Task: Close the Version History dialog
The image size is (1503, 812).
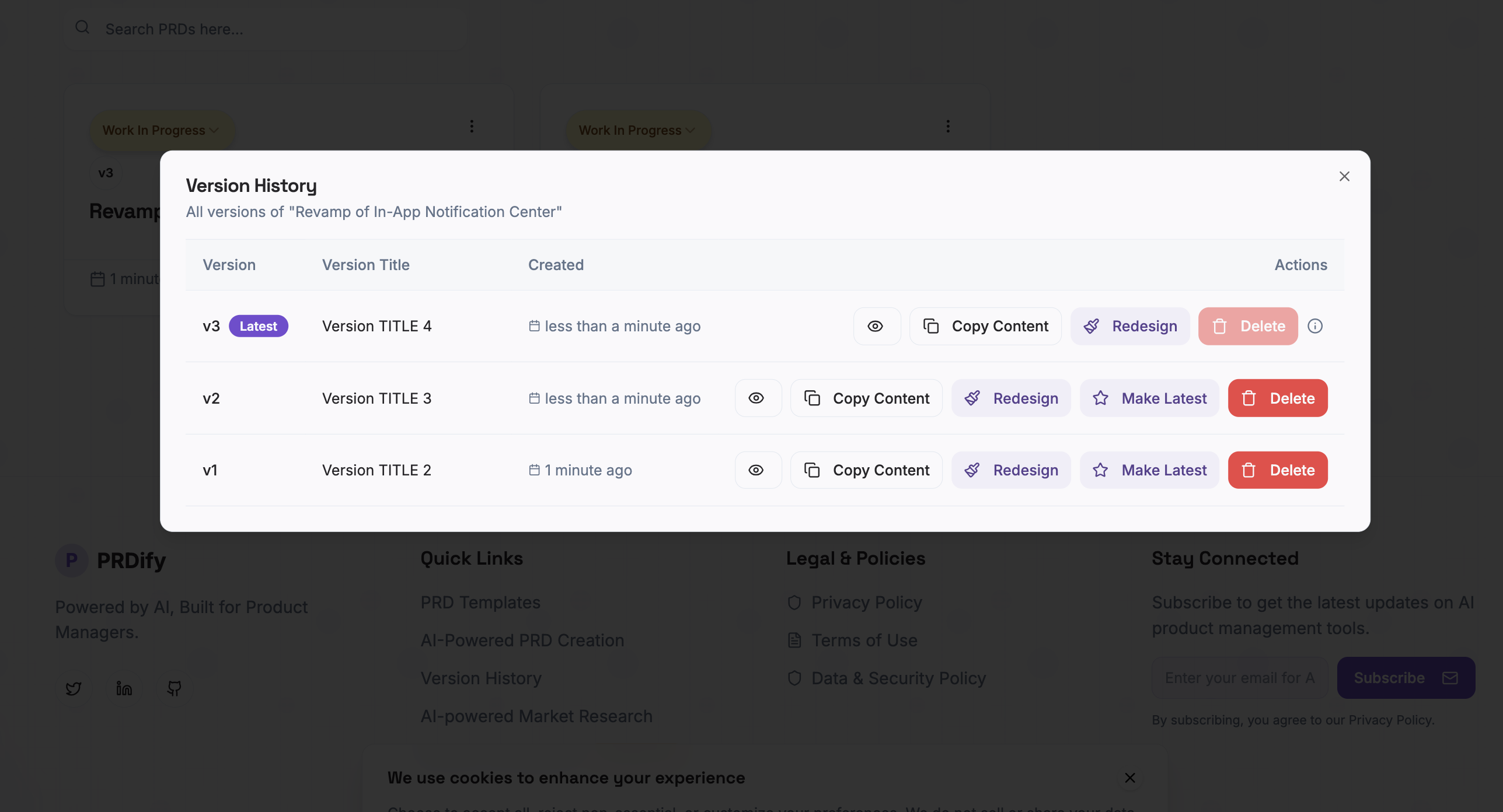Action: click(1344, 176)
